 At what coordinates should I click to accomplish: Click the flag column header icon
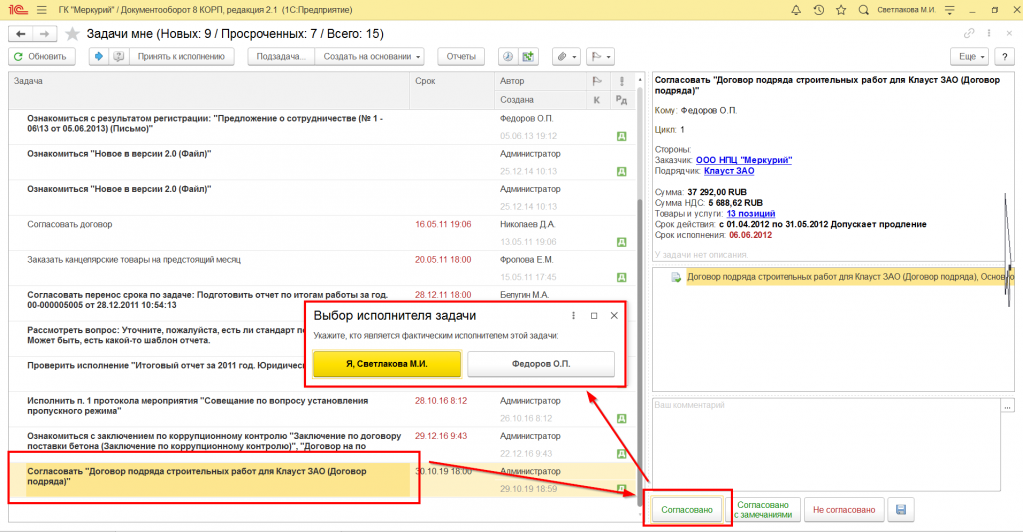(x=596, y=81)
